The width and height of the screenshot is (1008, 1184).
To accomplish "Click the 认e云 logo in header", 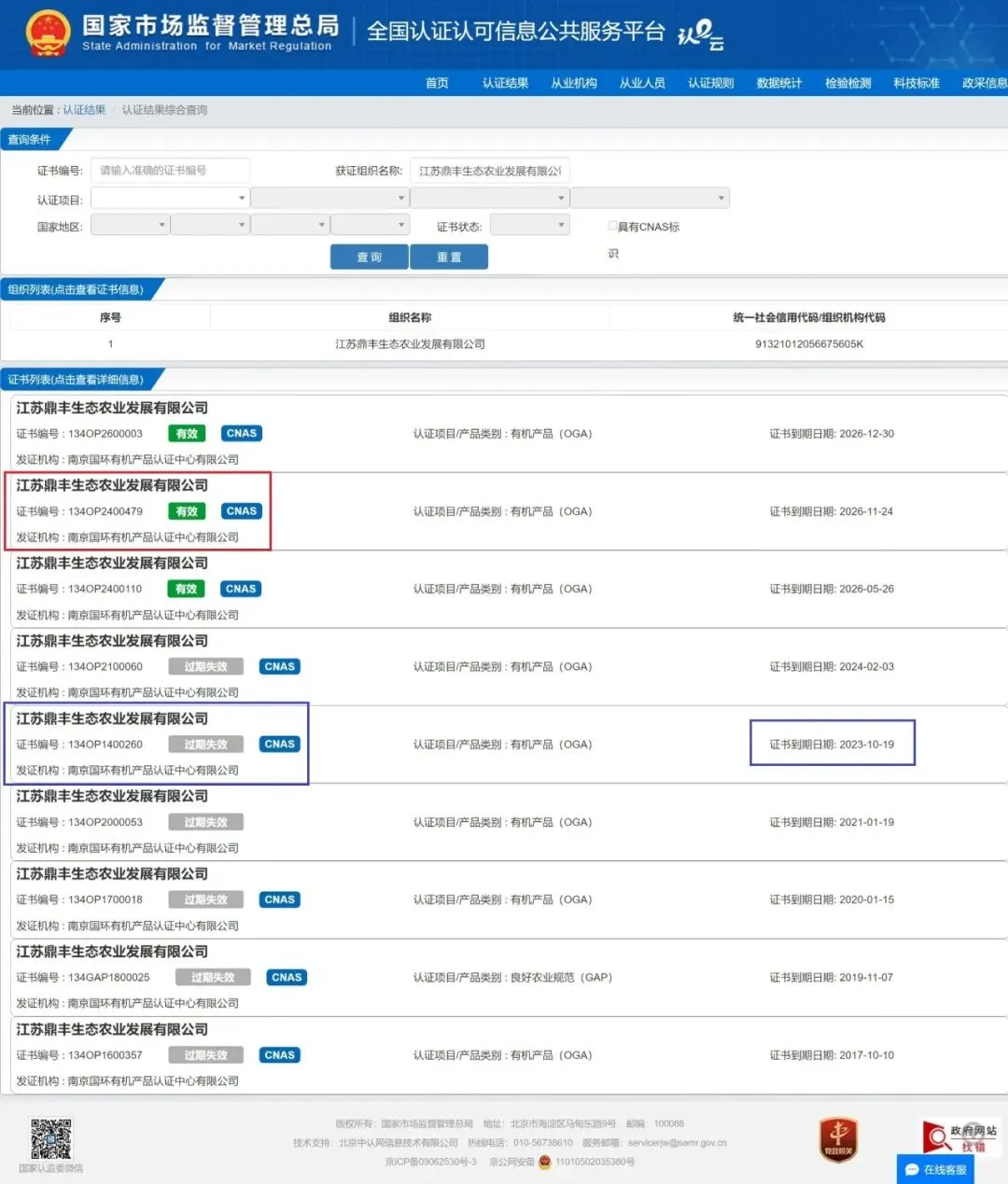I will click(x=701, y=35).
